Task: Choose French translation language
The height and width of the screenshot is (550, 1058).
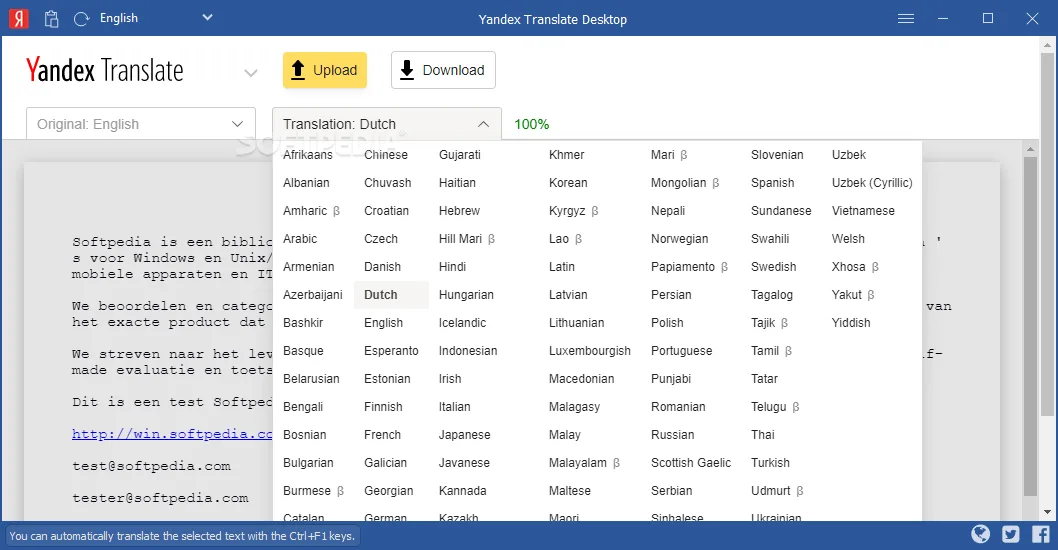Action: click(x=383, y=435)
